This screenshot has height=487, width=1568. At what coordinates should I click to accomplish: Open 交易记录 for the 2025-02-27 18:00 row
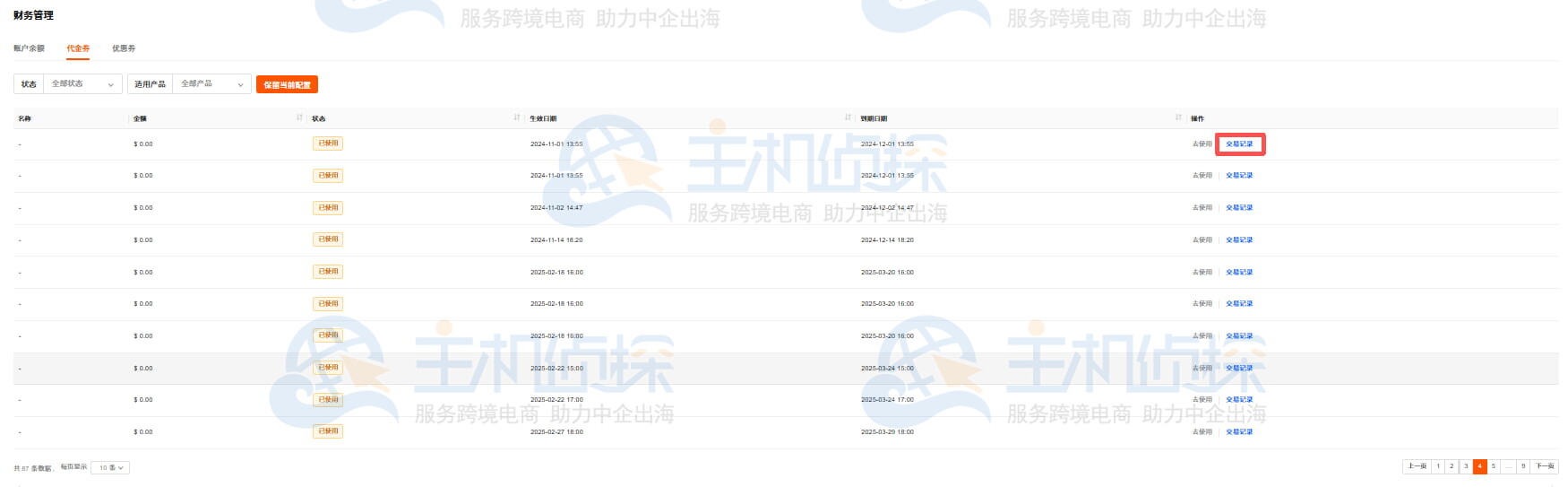pos(1239,432)
